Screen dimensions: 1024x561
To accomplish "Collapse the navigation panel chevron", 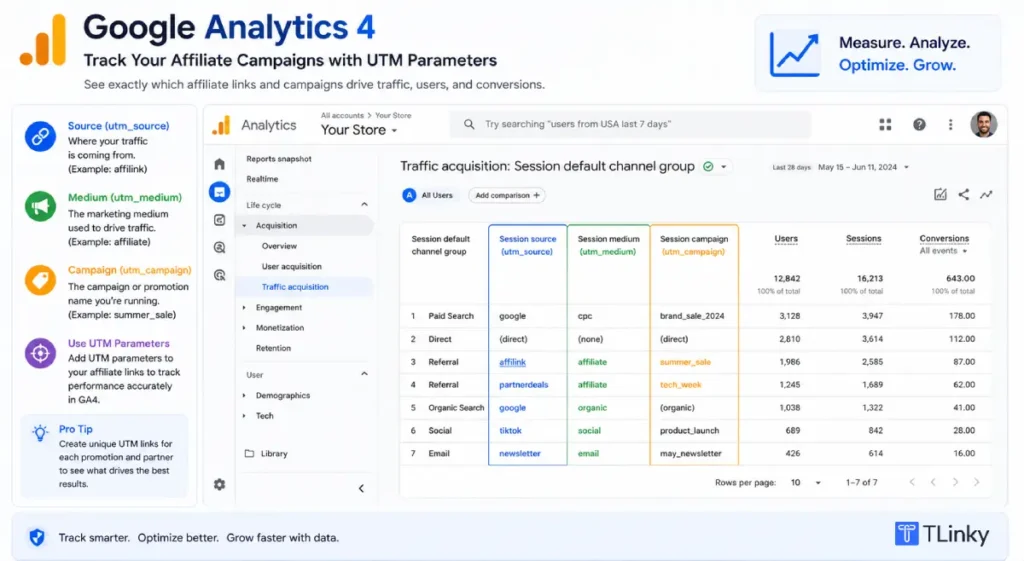I will coord(361,489).
